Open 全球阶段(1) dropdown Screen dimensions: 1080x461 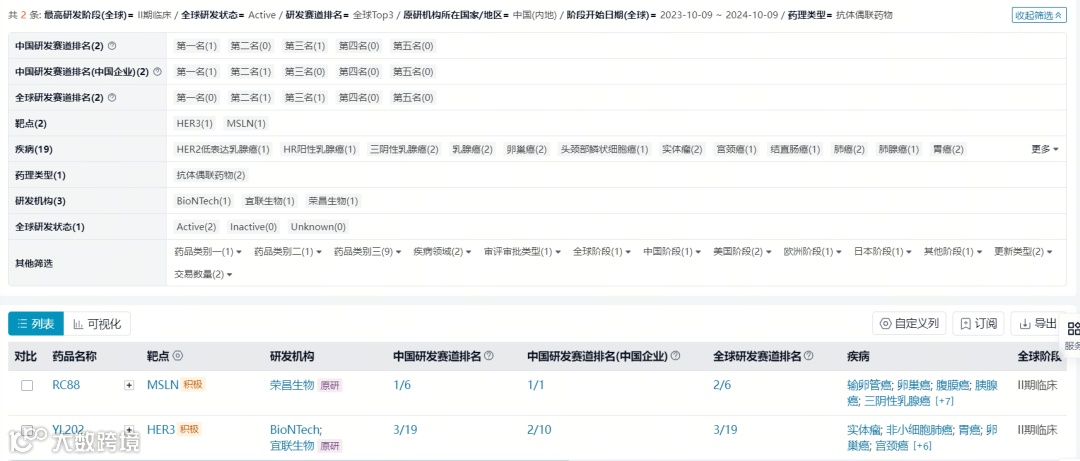coord(602,252)
